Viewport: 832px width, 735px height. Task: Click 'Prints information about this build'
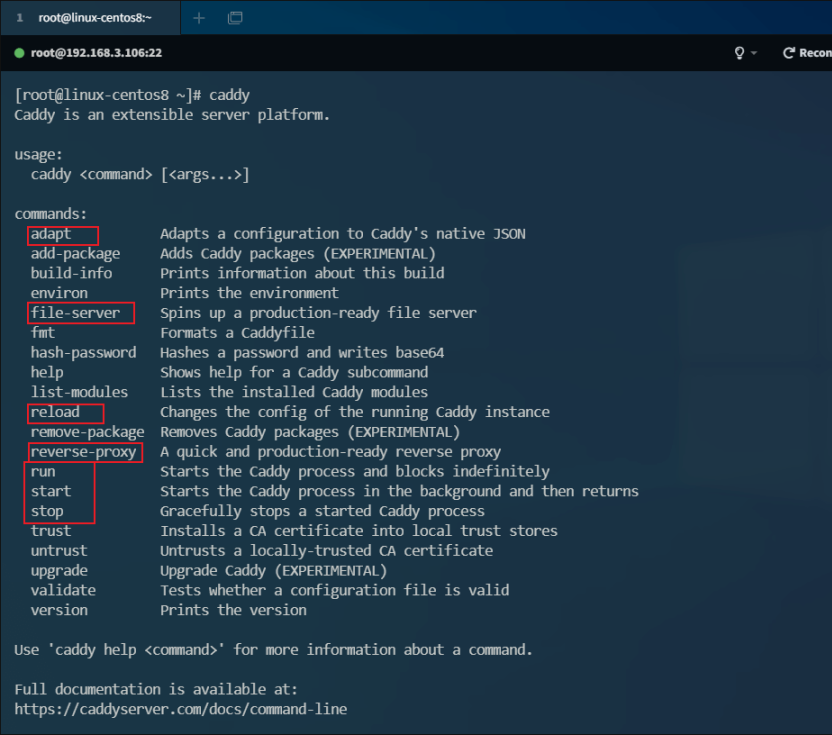302,273
